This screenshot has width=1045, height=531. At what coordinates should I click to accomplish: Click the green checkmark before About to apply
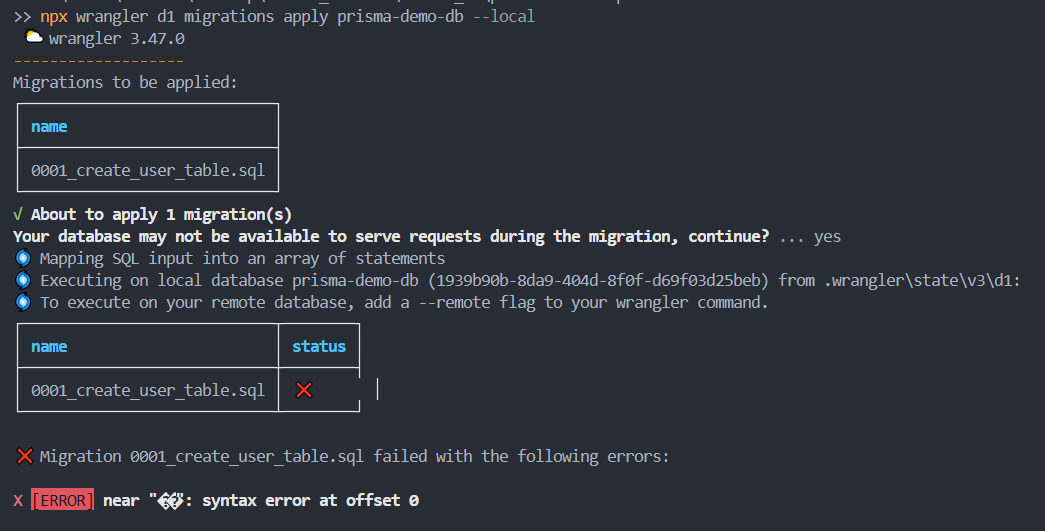[18, 214]
